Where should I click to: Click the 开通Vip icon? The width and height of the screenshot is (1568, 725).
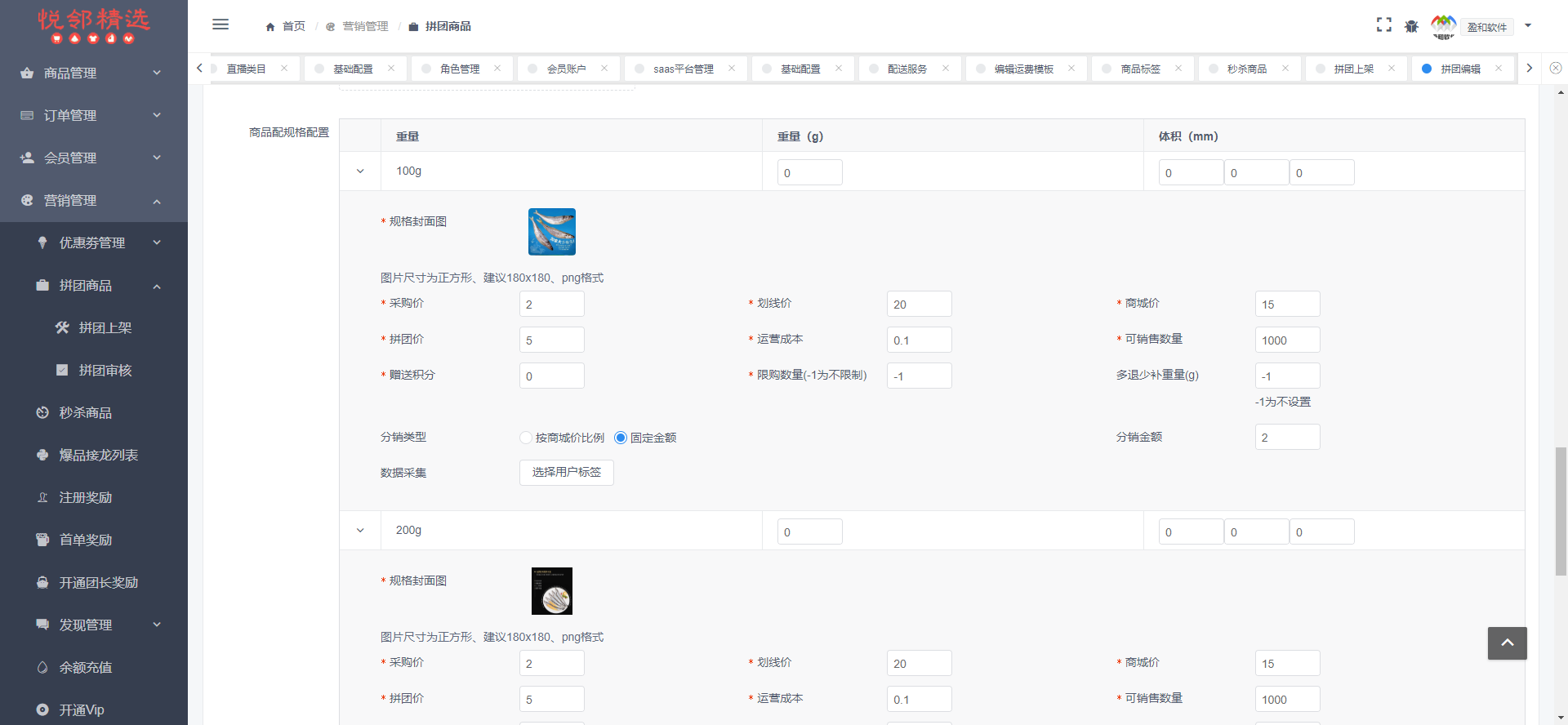click(x=42, y=709)
